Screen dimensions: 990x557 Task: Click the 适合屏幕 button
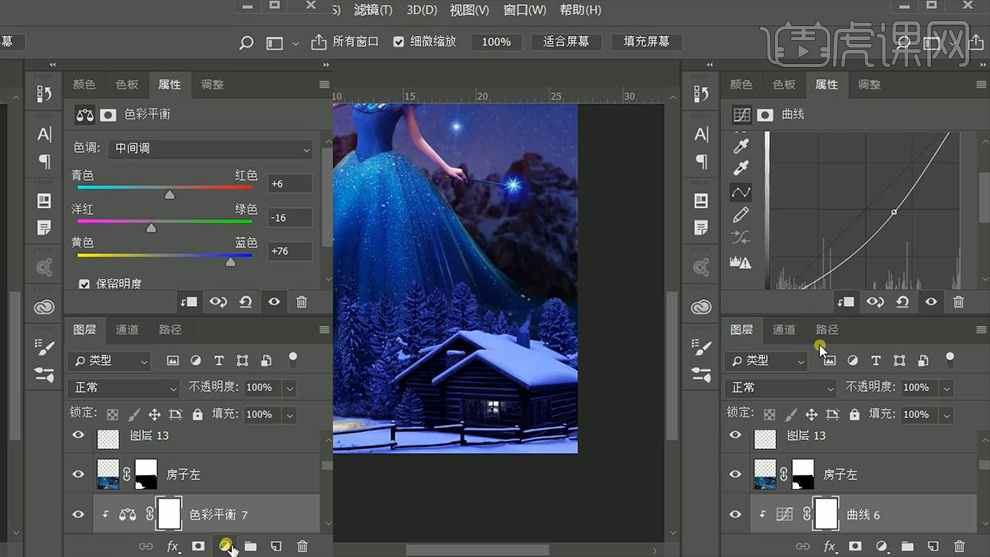(566, 42)
